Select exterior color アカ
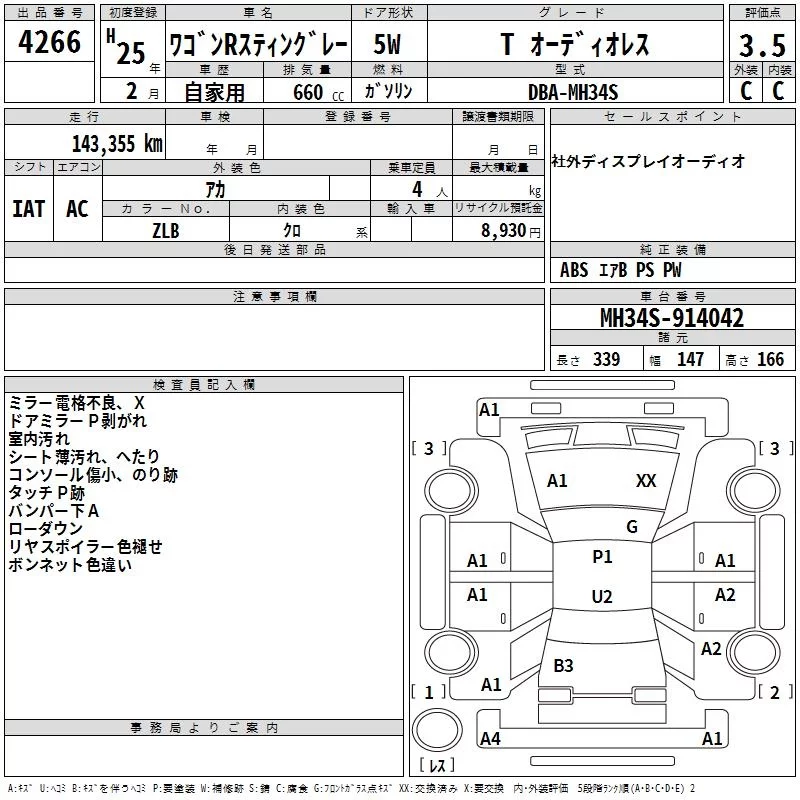Screen dimensions: 800x800 point(215,190)
